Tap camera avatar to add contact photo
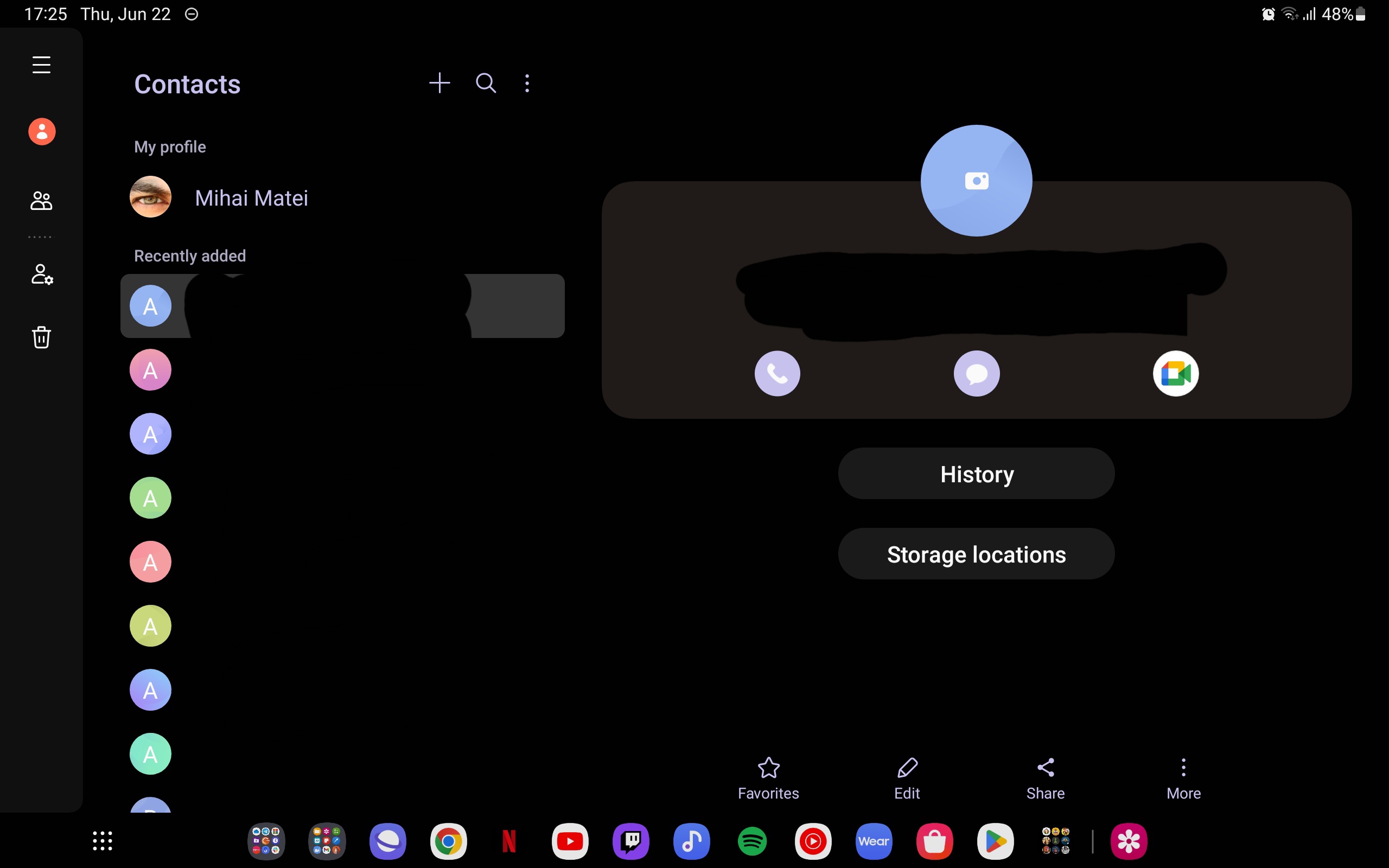Viewport: 1389px width, 868px height. [x=976, y=181]
